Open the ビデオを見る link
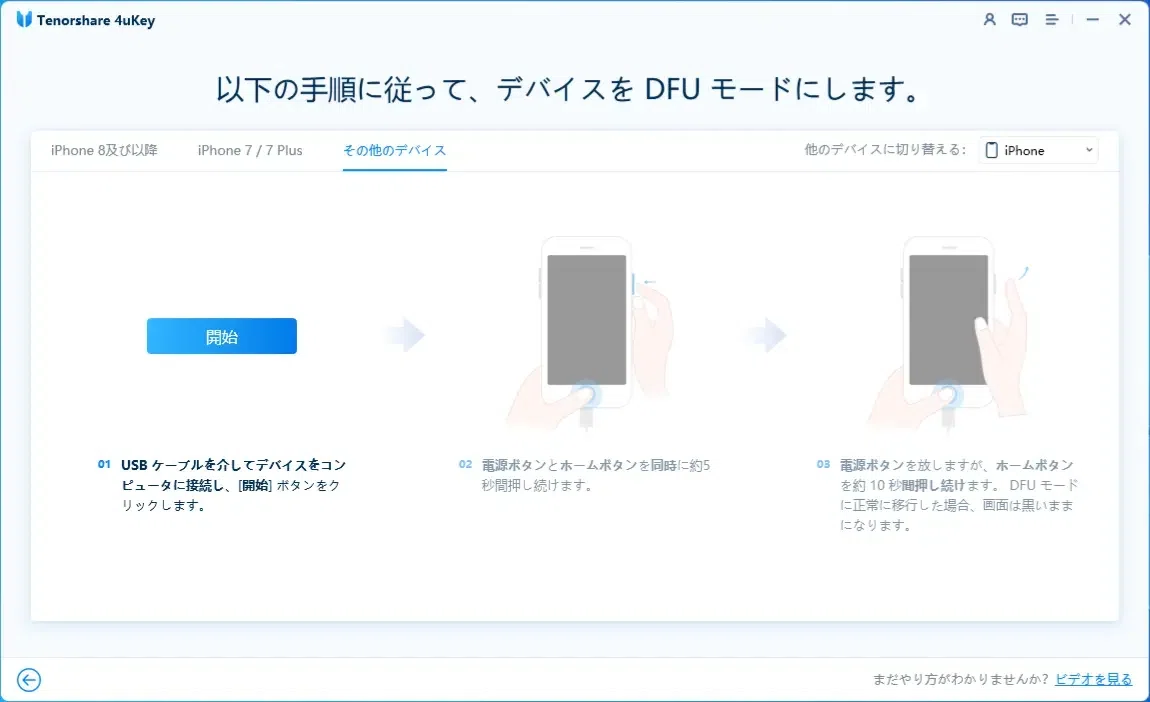 [1094, 679]
